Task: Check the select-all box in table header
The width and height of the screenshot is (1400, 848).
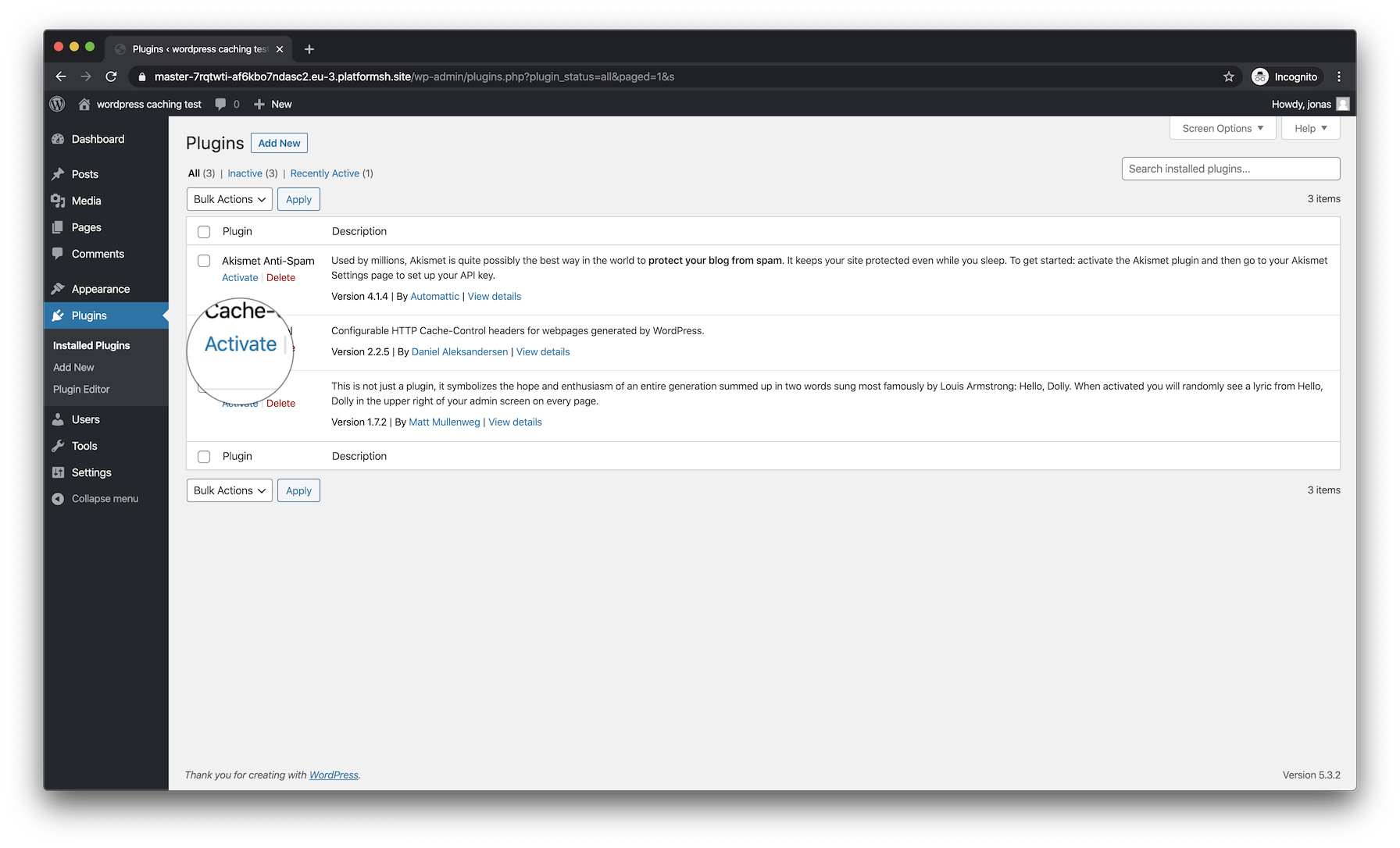Action: [204, 232]
